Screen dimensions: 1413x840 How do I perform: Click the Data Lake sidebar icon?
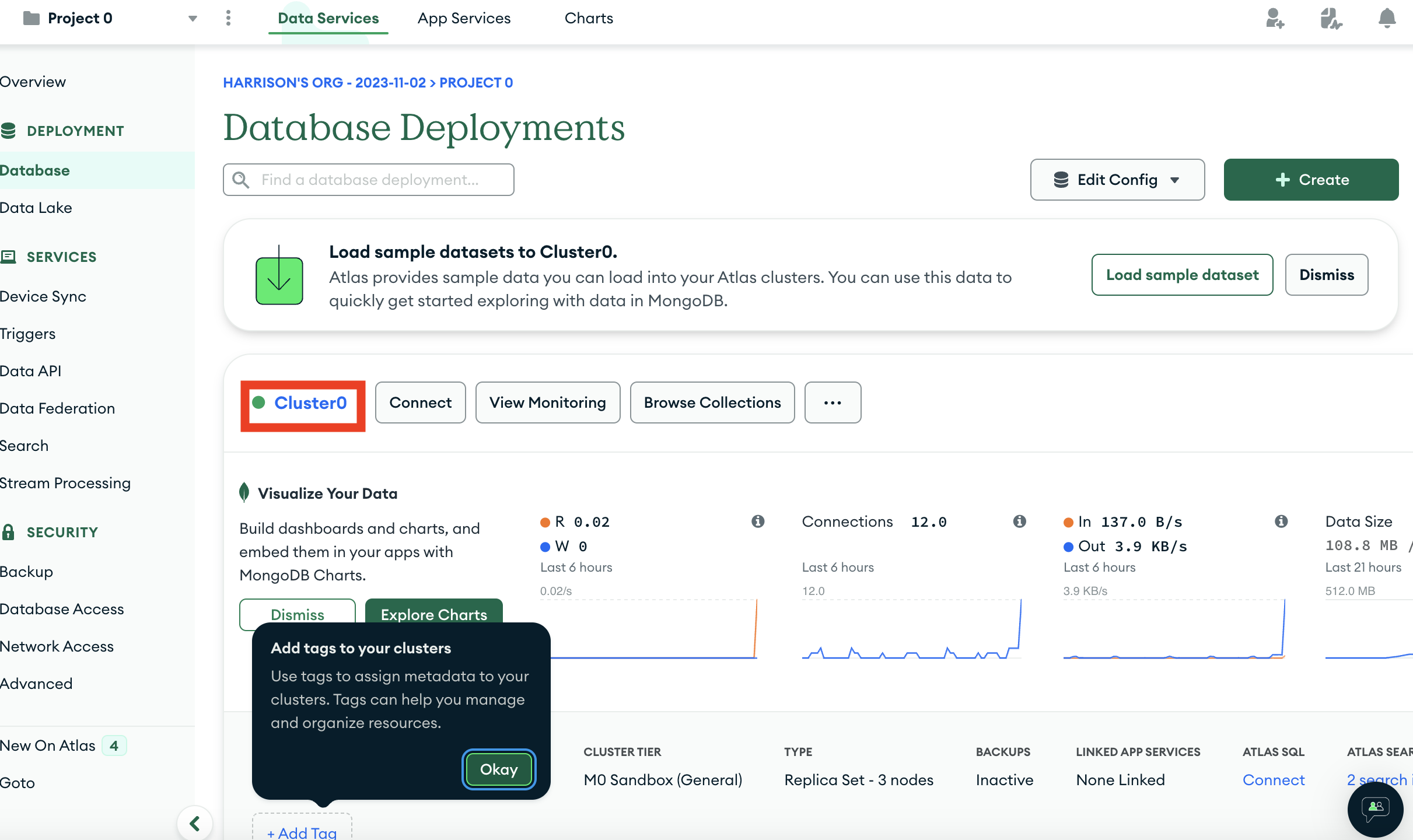tap(36, 207)
